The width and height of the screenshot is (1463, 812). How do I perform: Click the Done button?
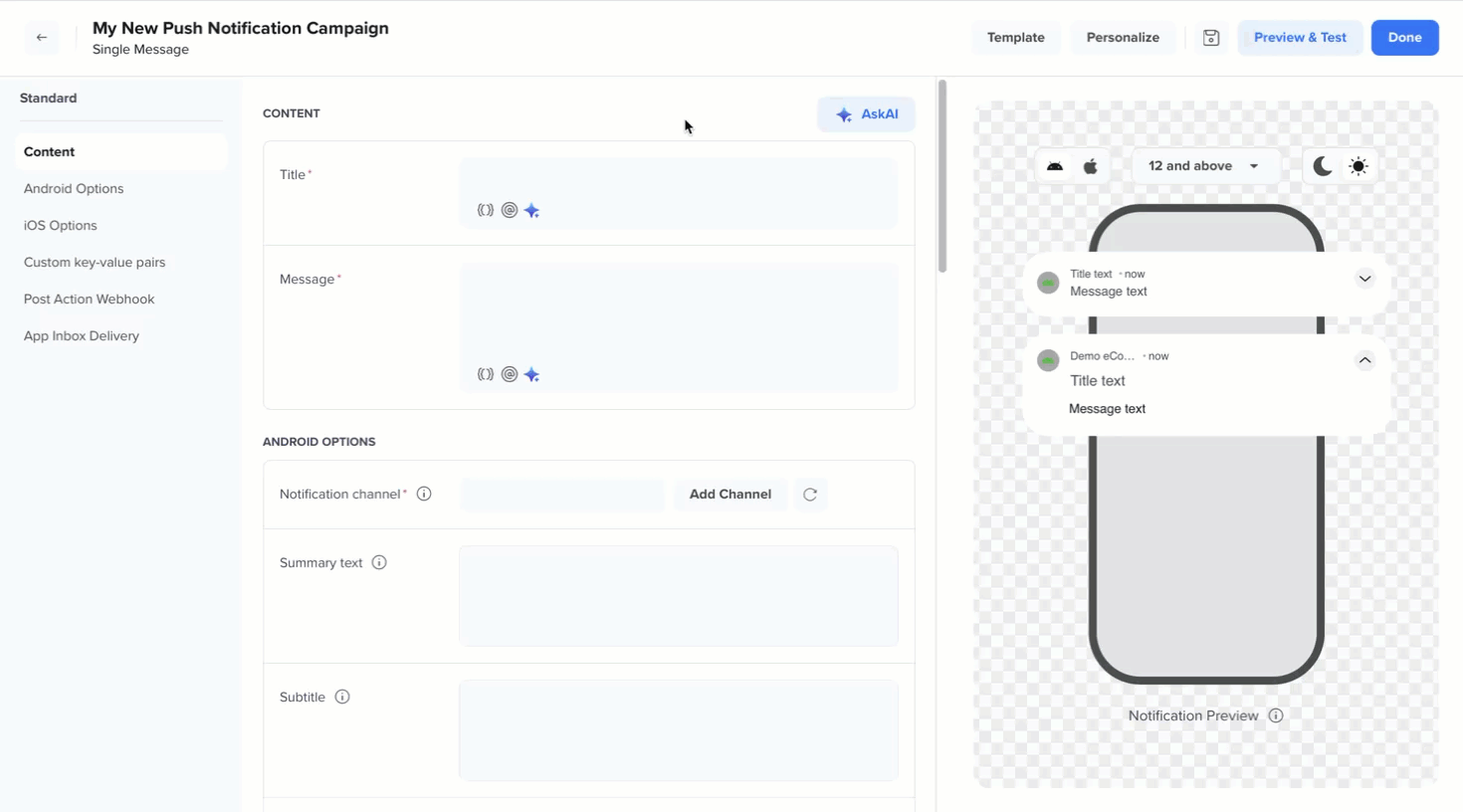pyautogui.click(x=1405, y=38)
